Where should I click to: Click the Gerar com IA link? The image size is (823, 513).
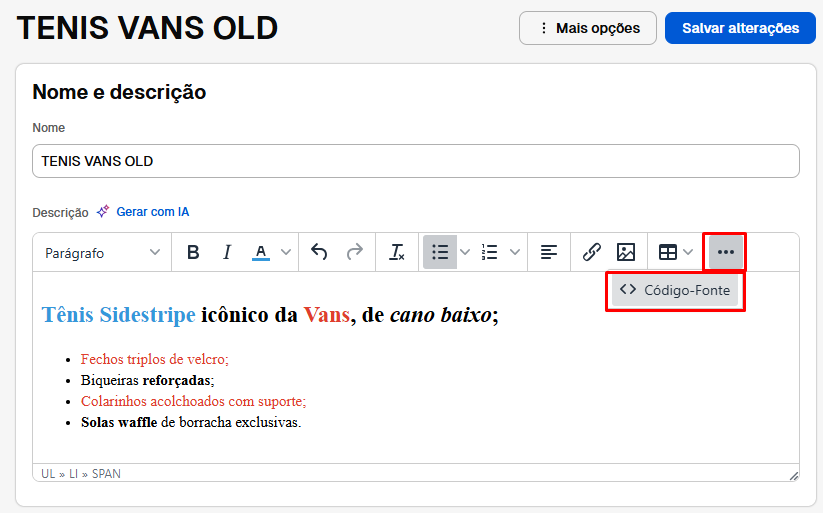pyautogui.click(x=152, y=212)
